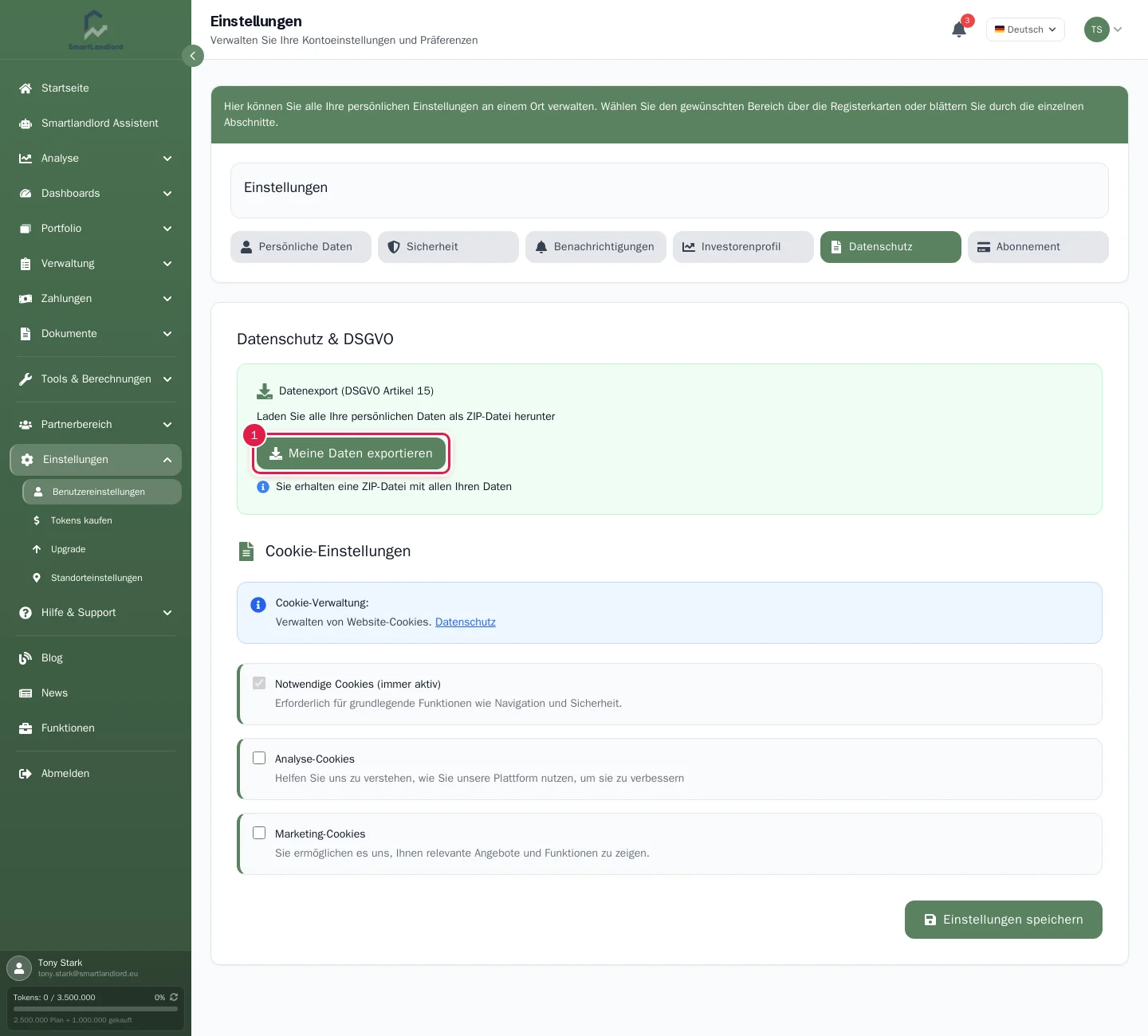This screenshot has height=1036, width=1148.
Task: Expand the Hilfe & Support chevron
Action: pos(167,613)
